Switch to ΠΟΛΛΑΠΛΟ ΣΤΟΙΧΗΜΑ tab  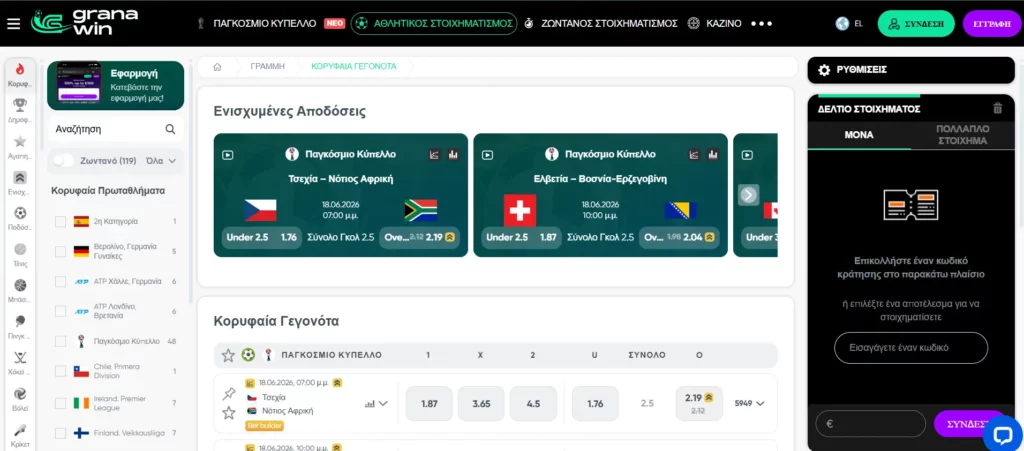coord(963,135)
